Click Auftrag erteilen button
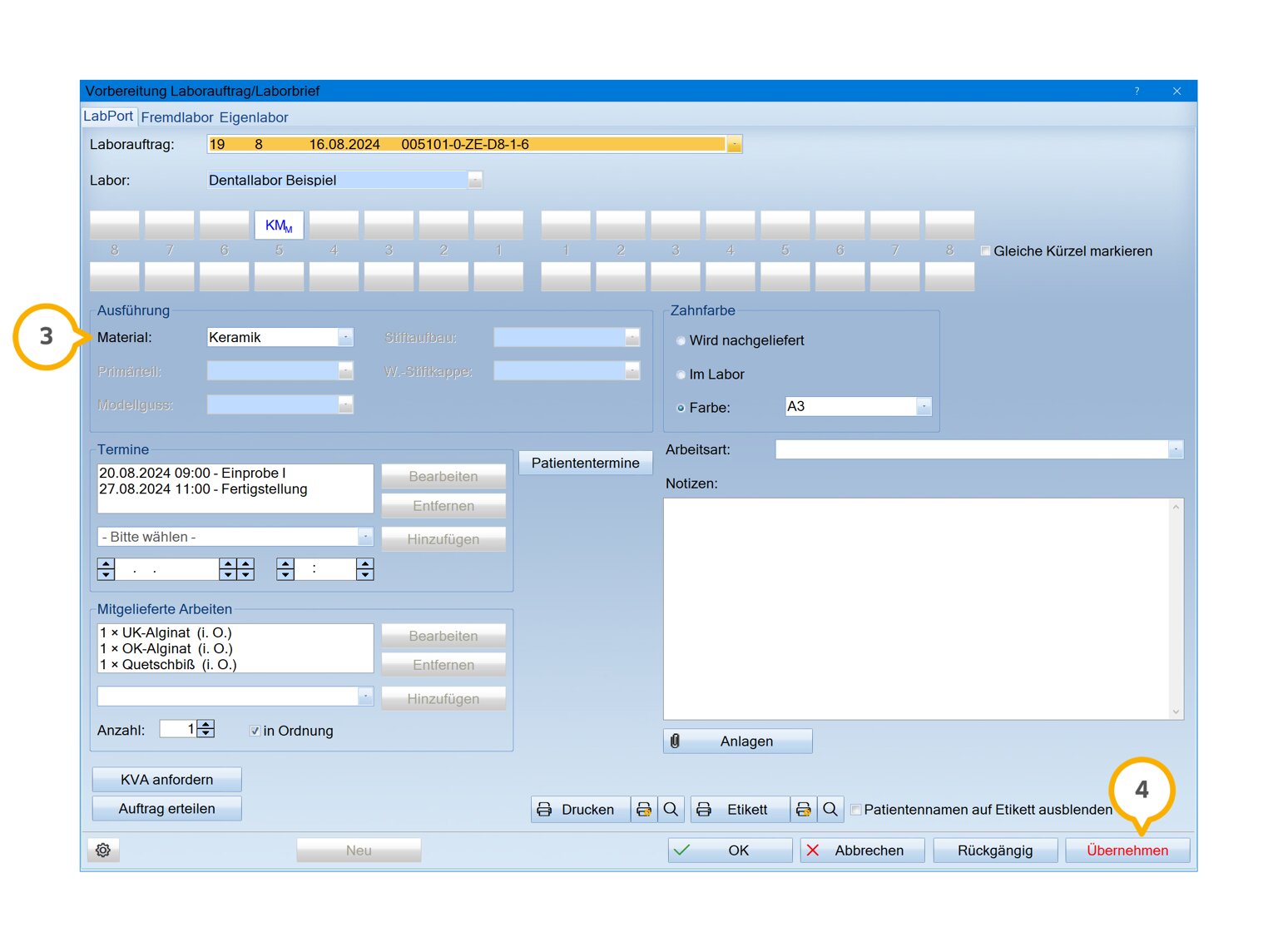Screen dimensions: 1278x952 click(166, 809)
